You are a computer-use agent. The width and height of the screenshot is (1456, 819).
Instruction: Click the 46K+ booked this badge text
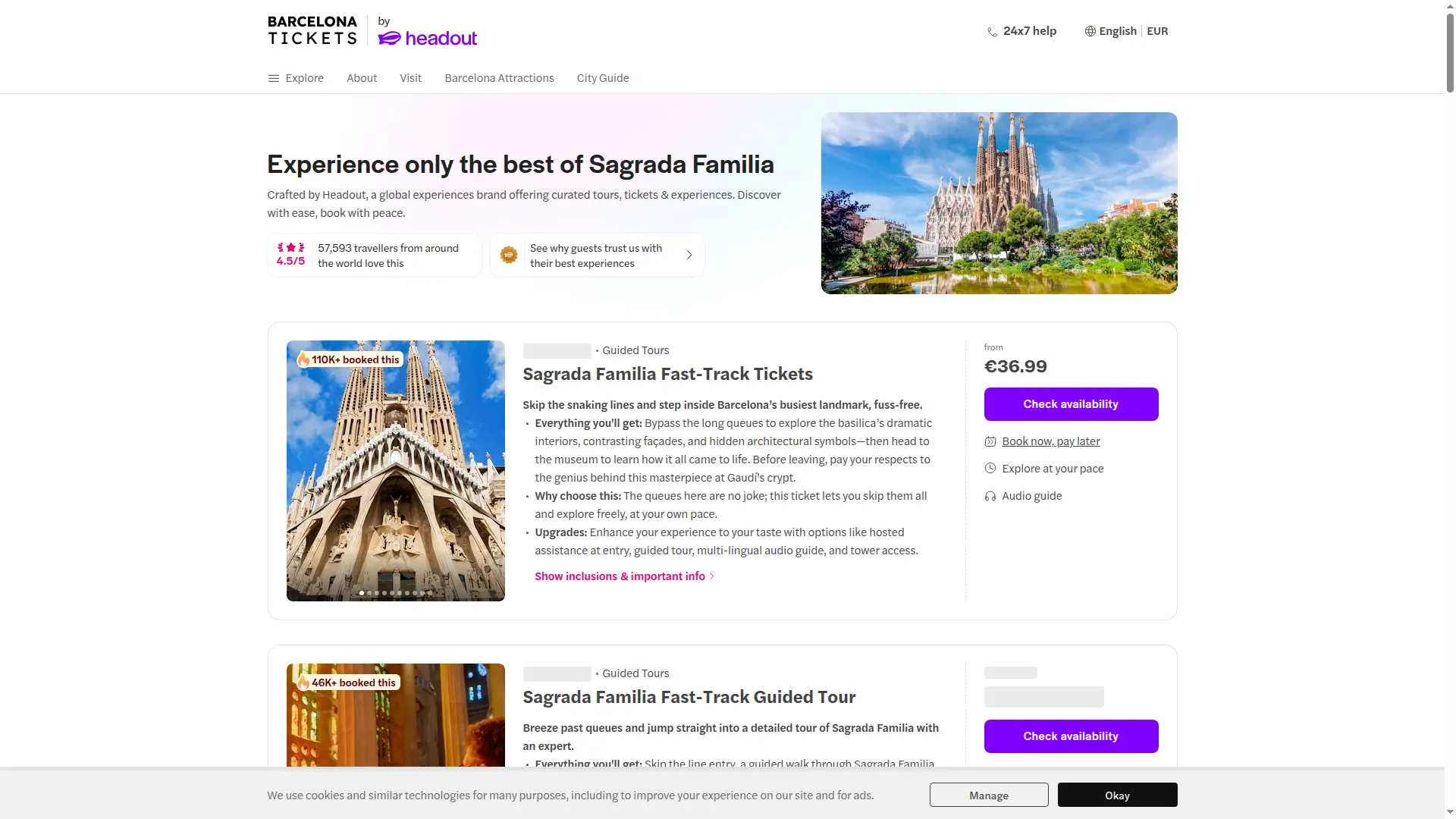point(353,682)
